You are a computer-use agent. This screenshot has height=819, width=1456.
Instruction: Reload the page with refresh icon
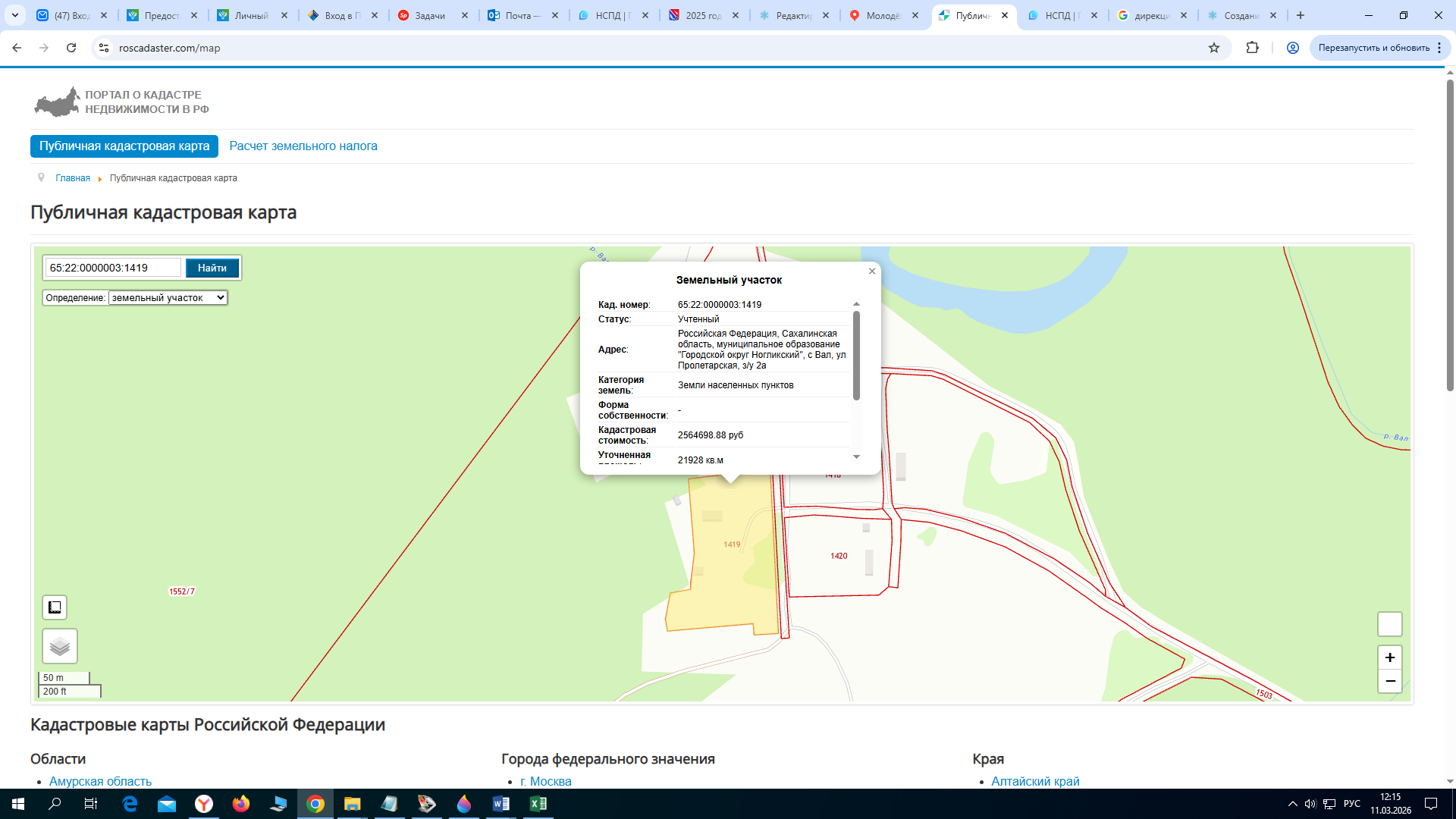tap(71, 48)
